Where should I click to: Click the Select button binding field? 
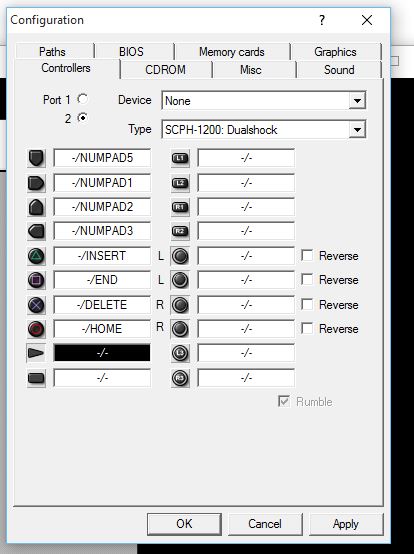coord(102,378)
